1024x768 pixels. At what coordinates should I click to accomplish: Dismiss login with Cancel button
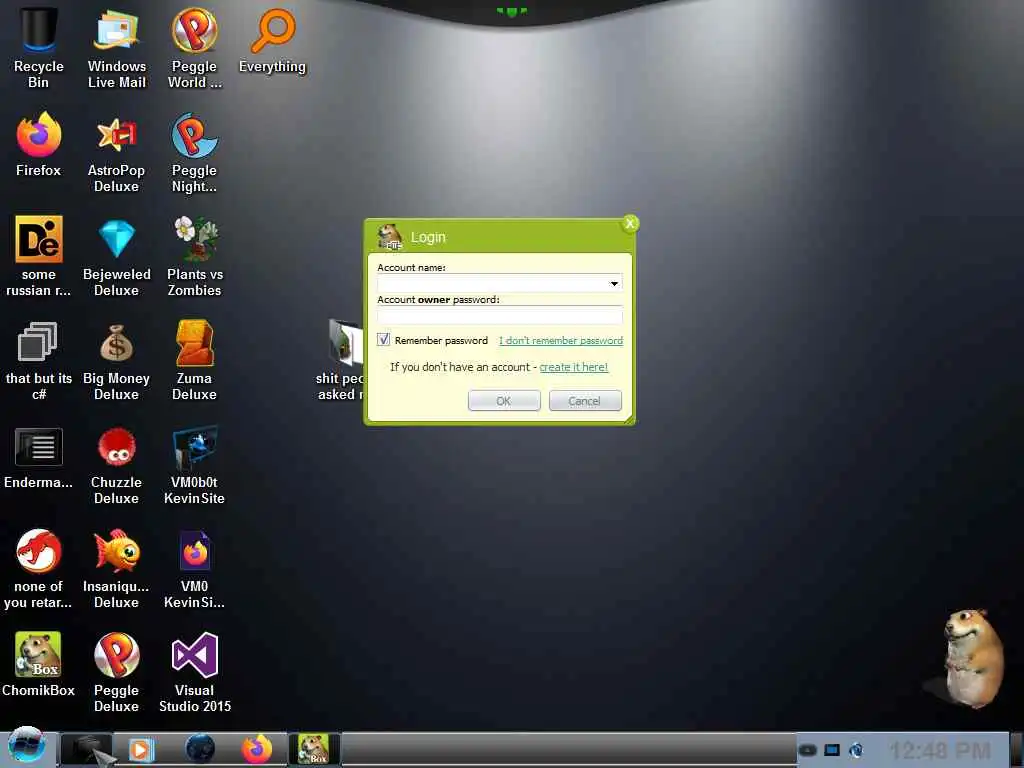[585, 400]
